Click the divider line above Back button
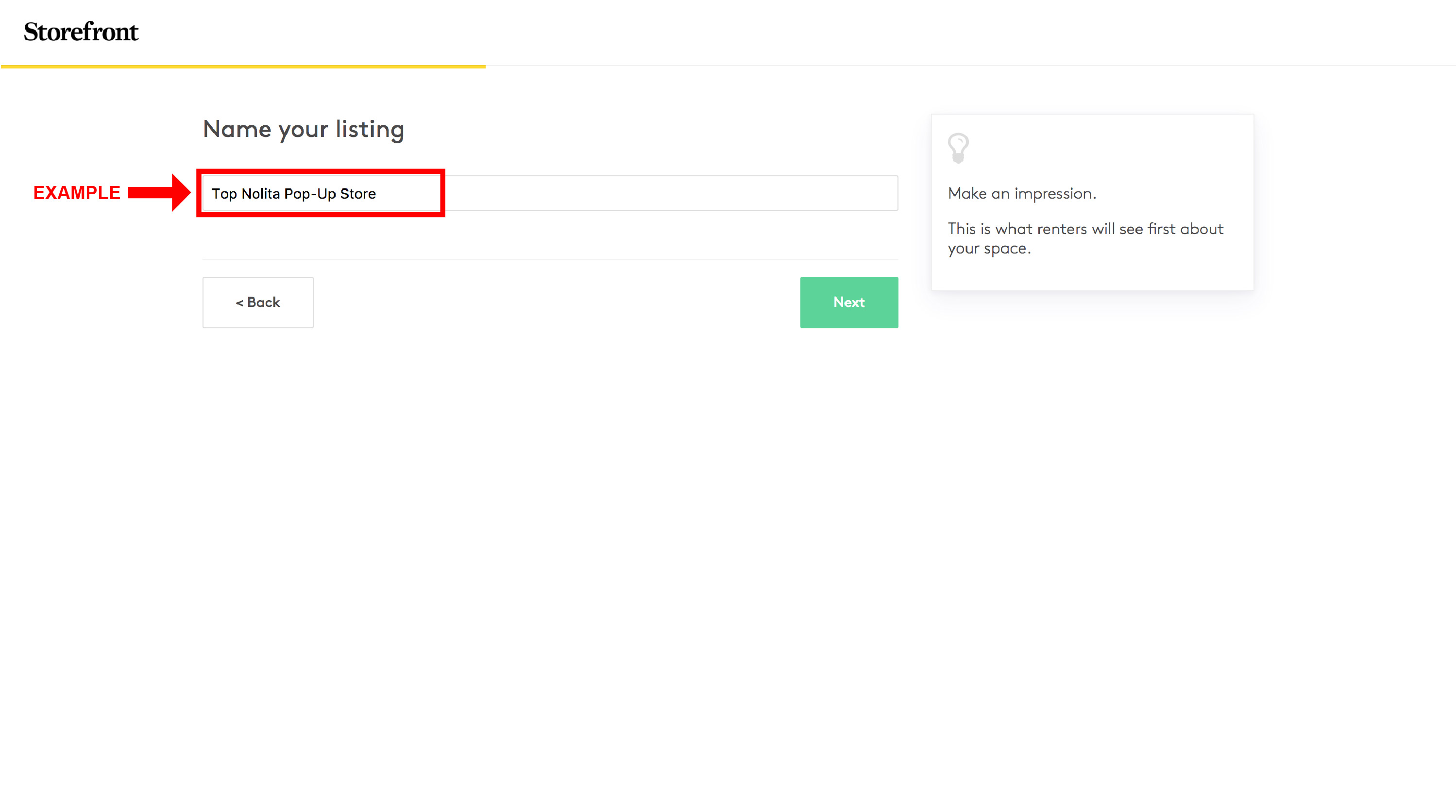Image resolution: width=1456 pixels, height=812 pixels. tap(549, 259)
